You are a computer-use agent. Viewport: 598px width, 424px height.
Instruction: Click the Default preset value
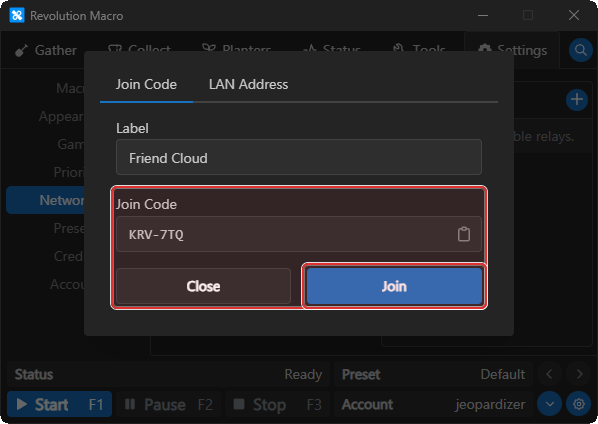click(503, 374)
